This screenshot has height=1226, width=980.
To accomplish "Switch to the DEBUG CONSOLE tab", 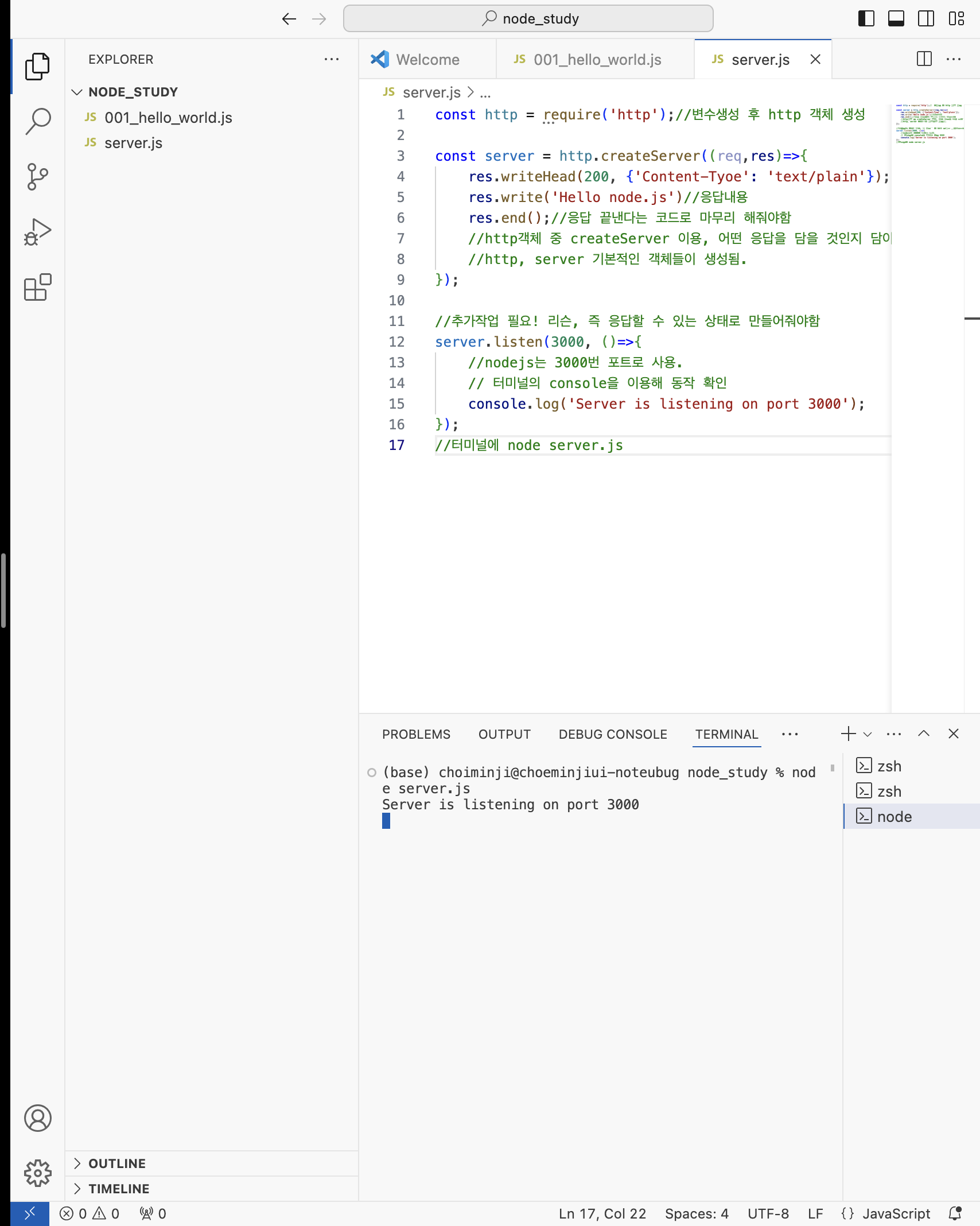I will pos(612,734).
